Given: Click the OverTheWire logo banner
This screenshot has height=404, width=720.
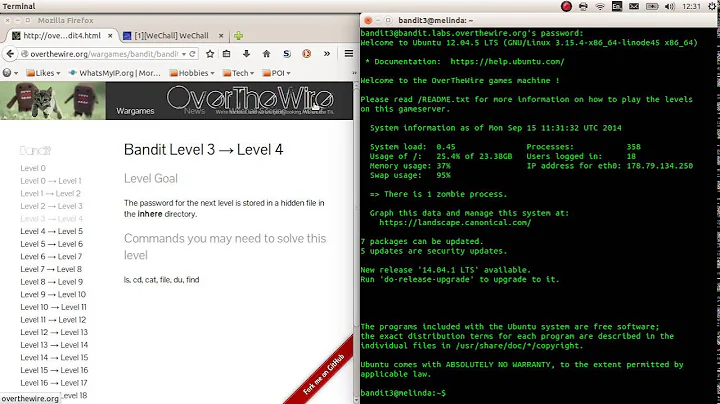Looking at the screenshot, I should tap(250, 99).
